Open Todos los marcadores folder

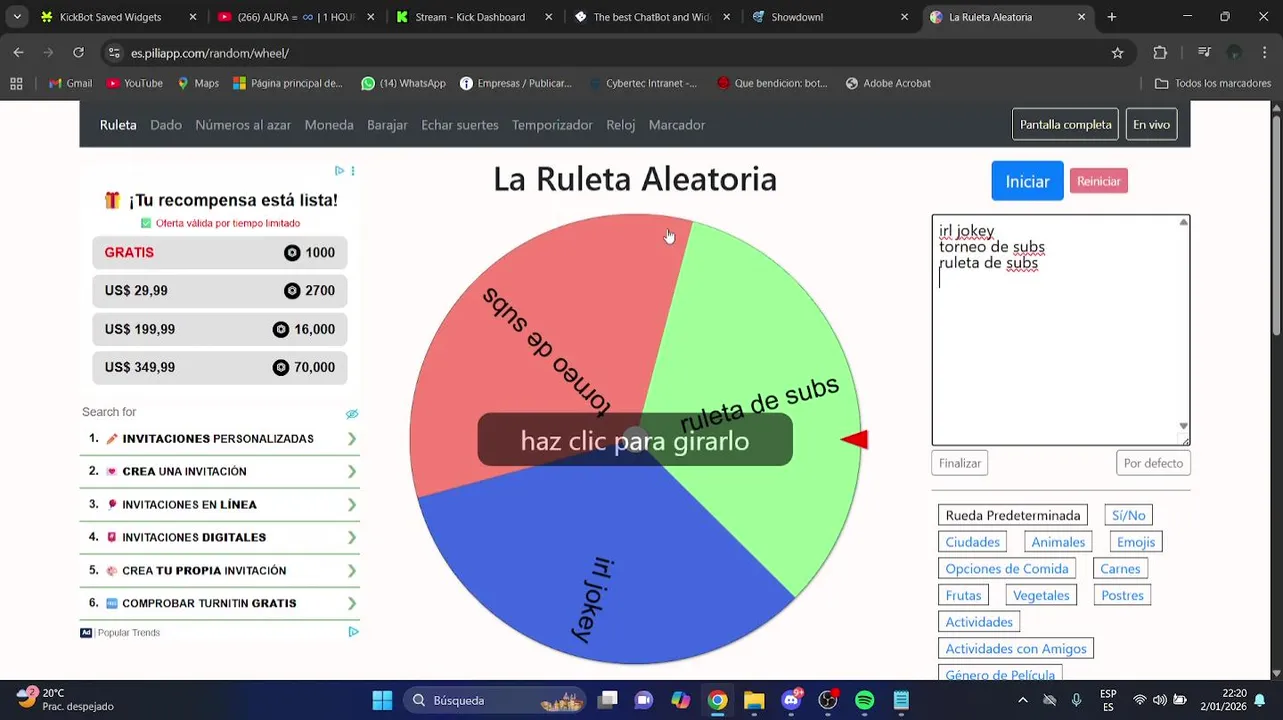[x=1212, y=83]
